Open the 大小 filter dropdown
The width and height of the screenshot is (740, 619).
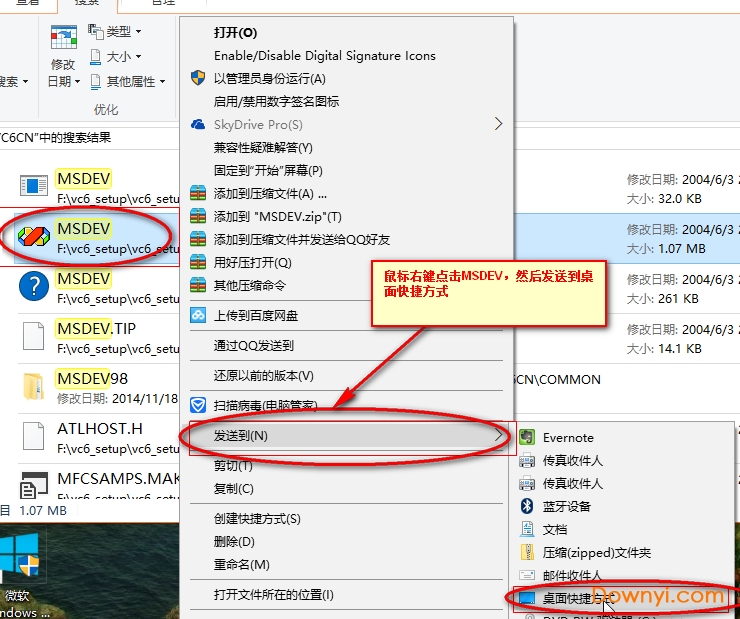(115, 57)
